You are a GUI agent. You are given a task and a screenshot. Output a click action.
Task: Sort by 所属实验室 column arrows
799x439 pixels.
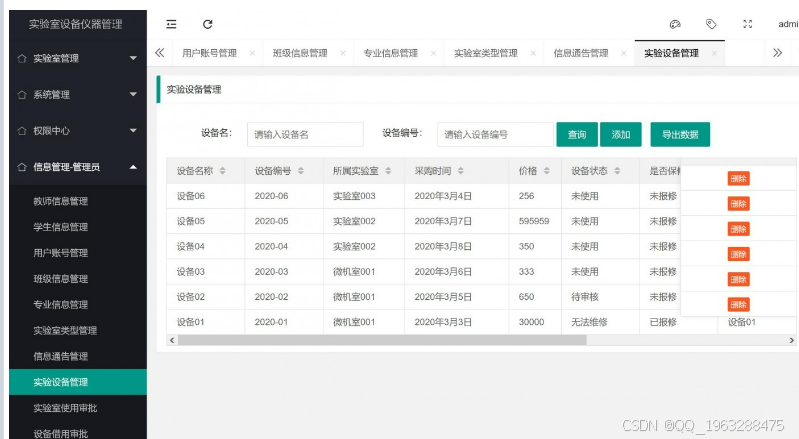[388, 171]
